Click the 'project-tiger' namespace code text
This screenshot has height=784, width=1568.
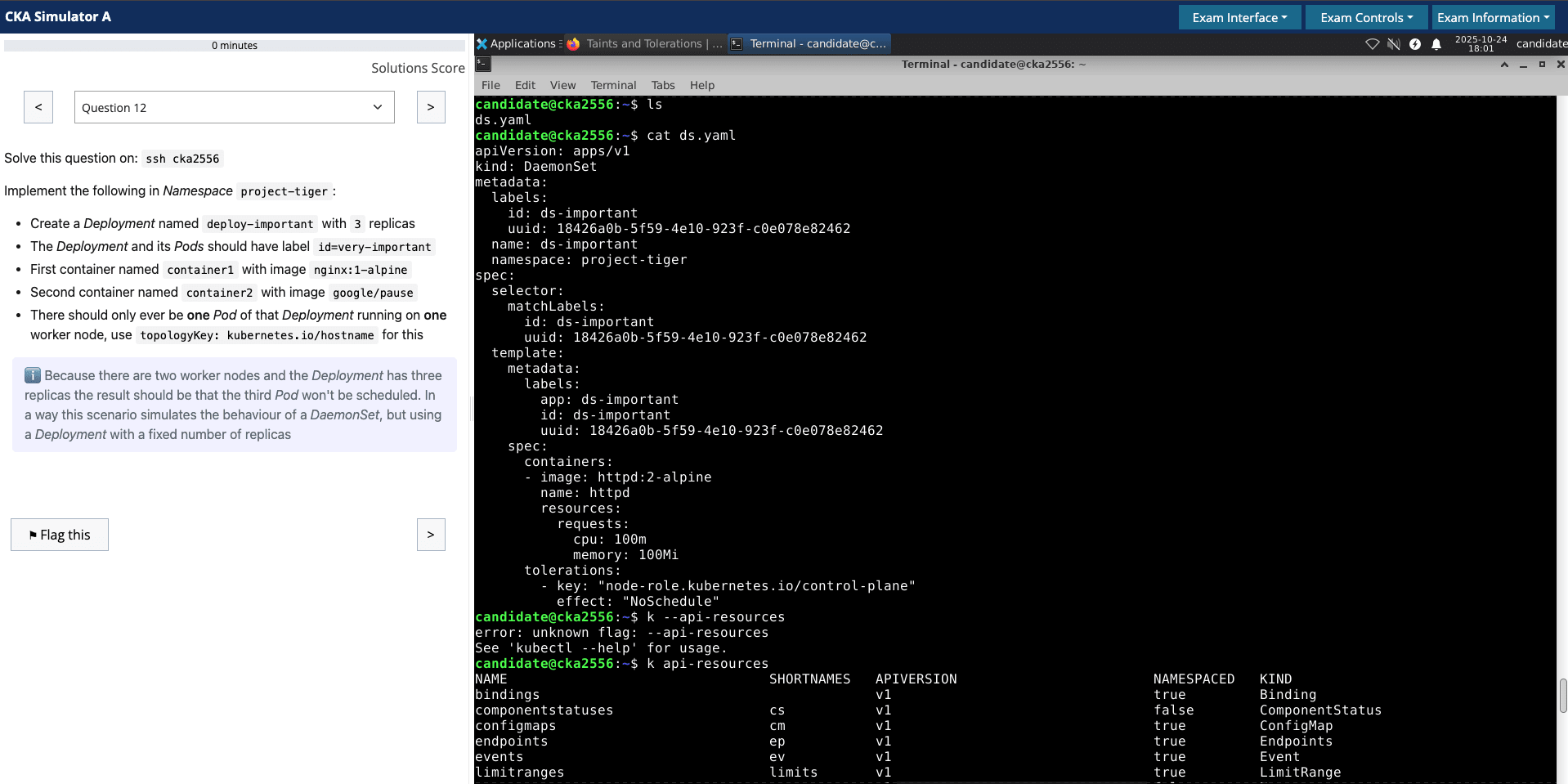(284, 191)
